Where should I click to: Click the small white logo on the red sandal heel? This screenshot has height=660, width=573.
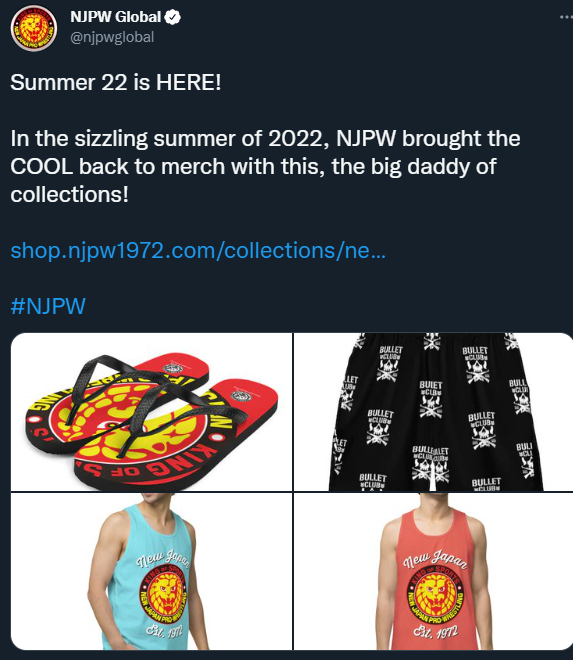pos(241,396)
